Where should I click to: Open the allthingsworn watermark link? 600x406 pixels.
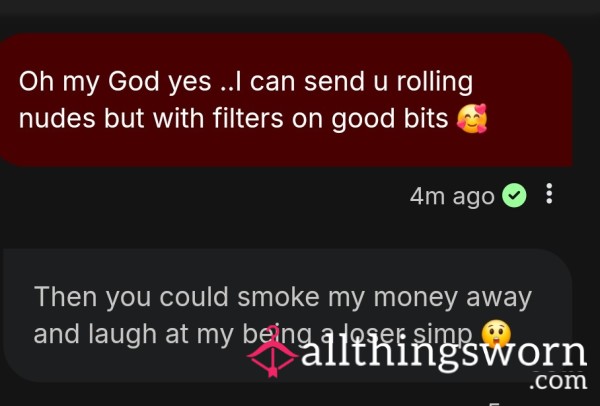444,352
